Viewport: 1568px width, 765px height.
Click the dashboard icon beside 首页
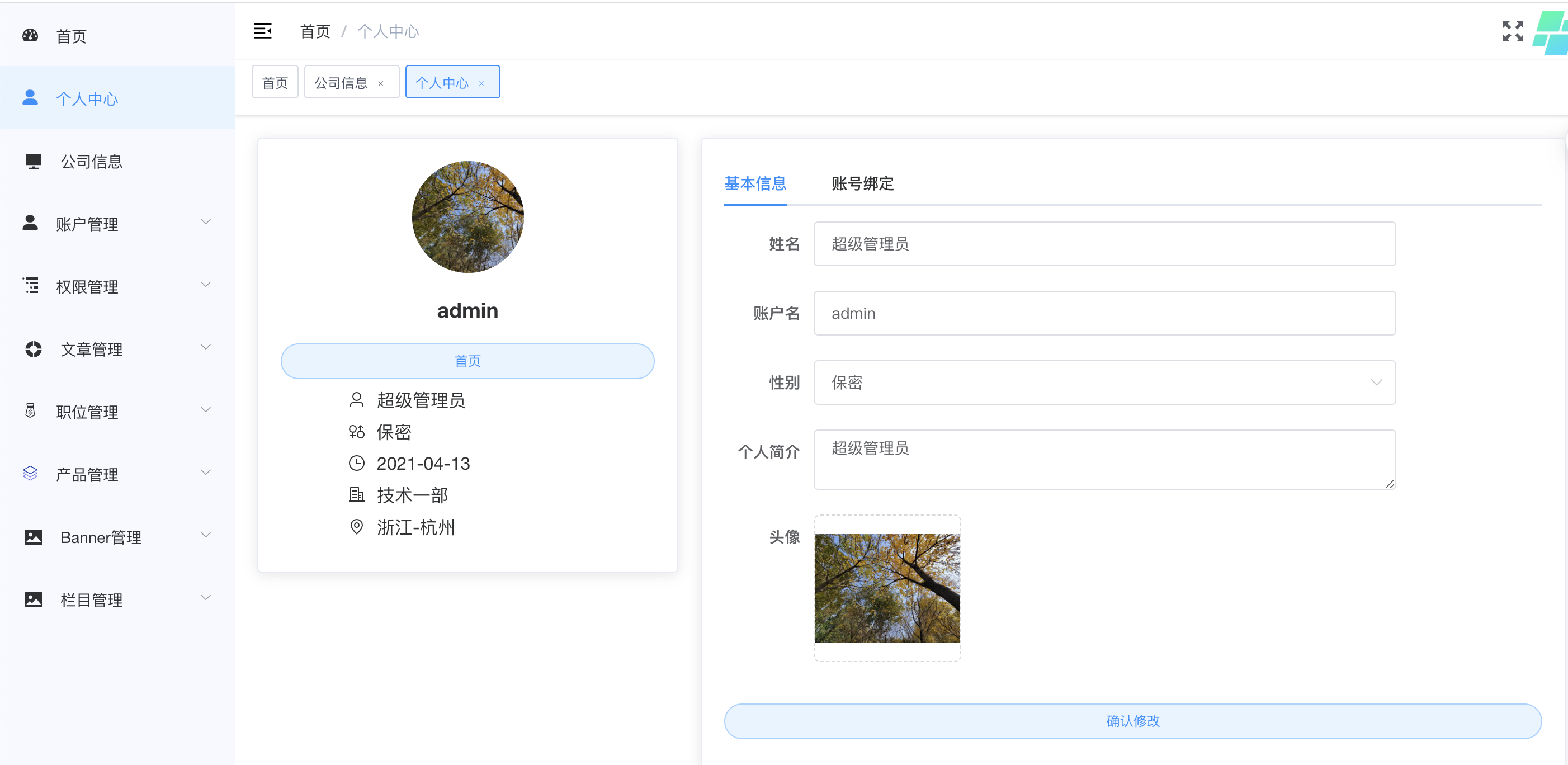coord(30,35)
